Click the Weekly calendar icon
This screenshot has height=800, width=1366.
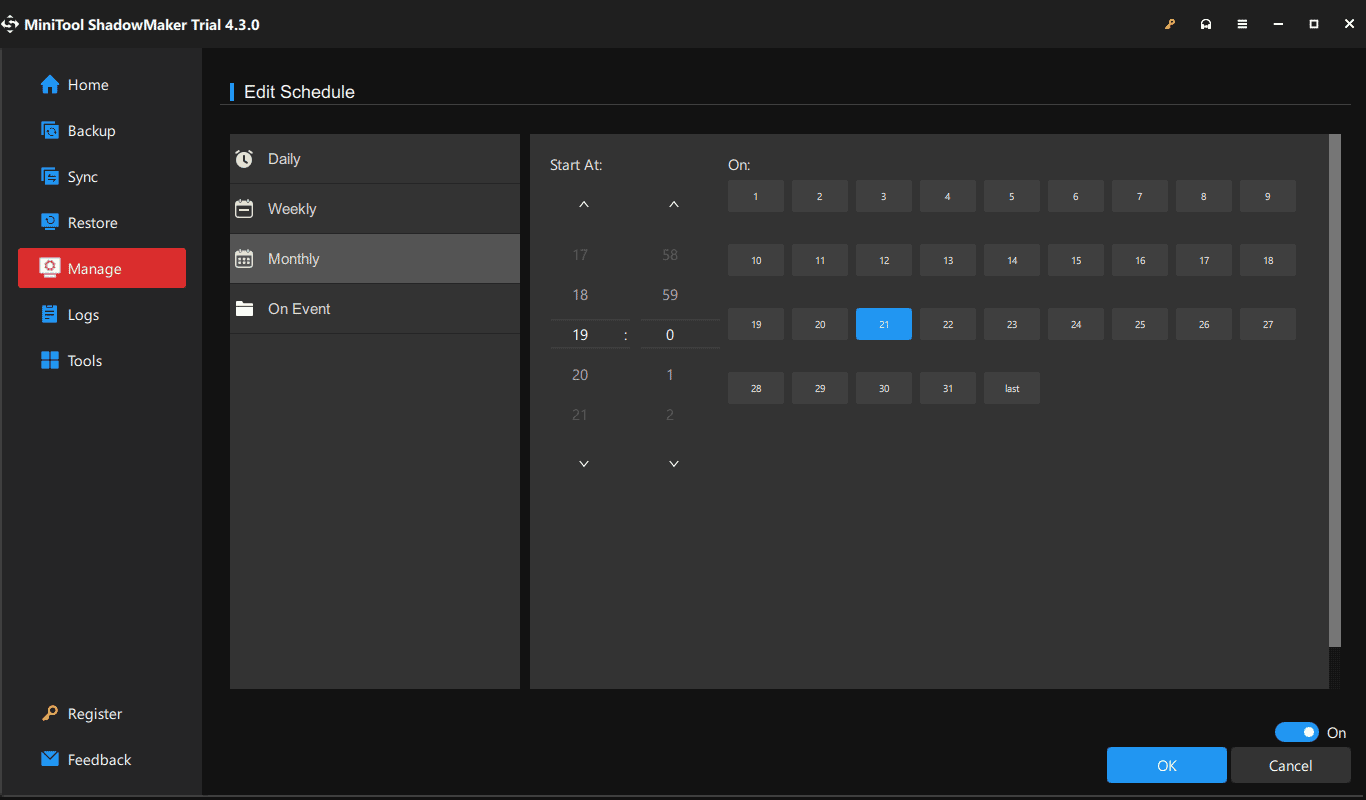(x=244, y=209)
